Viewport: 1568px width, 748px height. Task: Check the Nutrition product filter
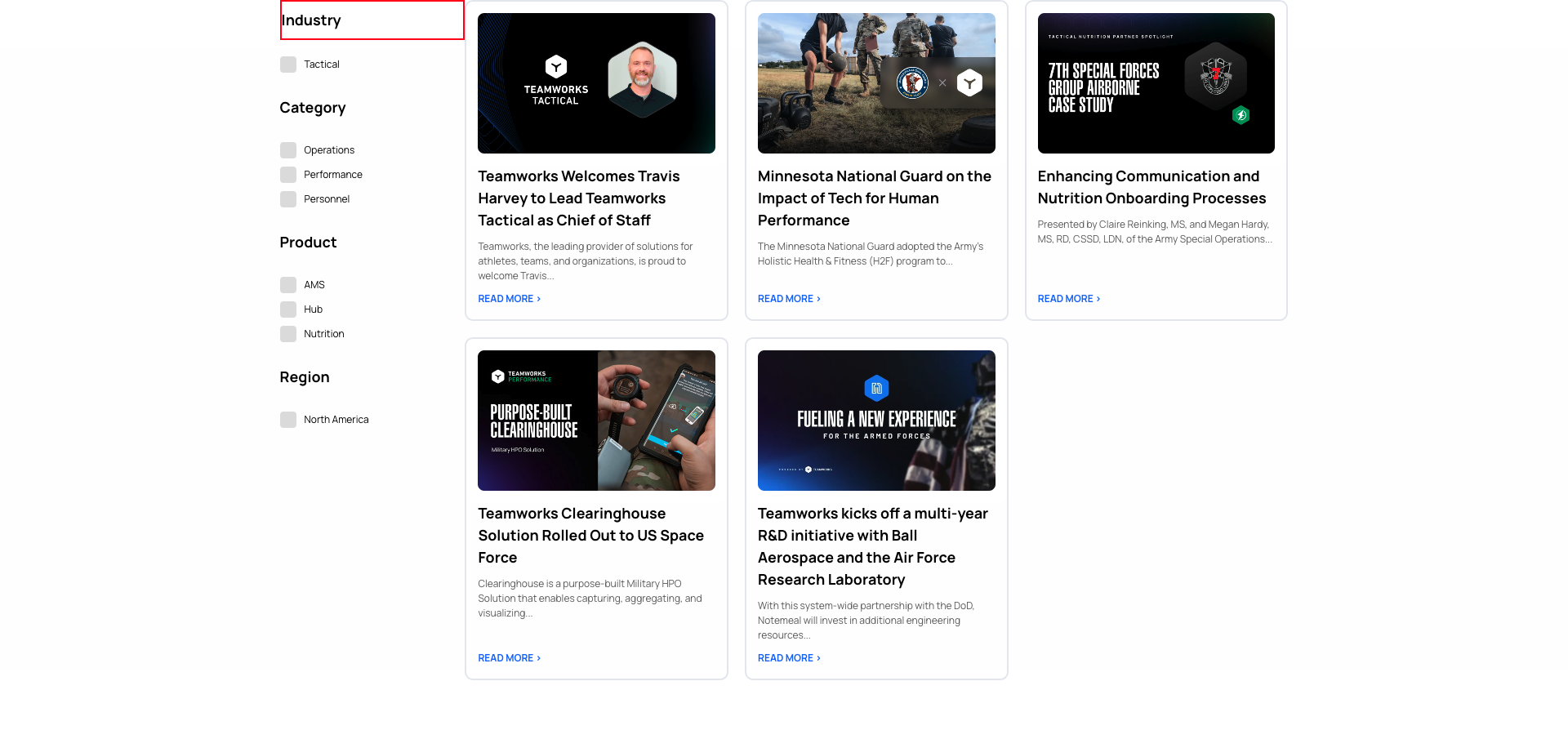point(288,333)
